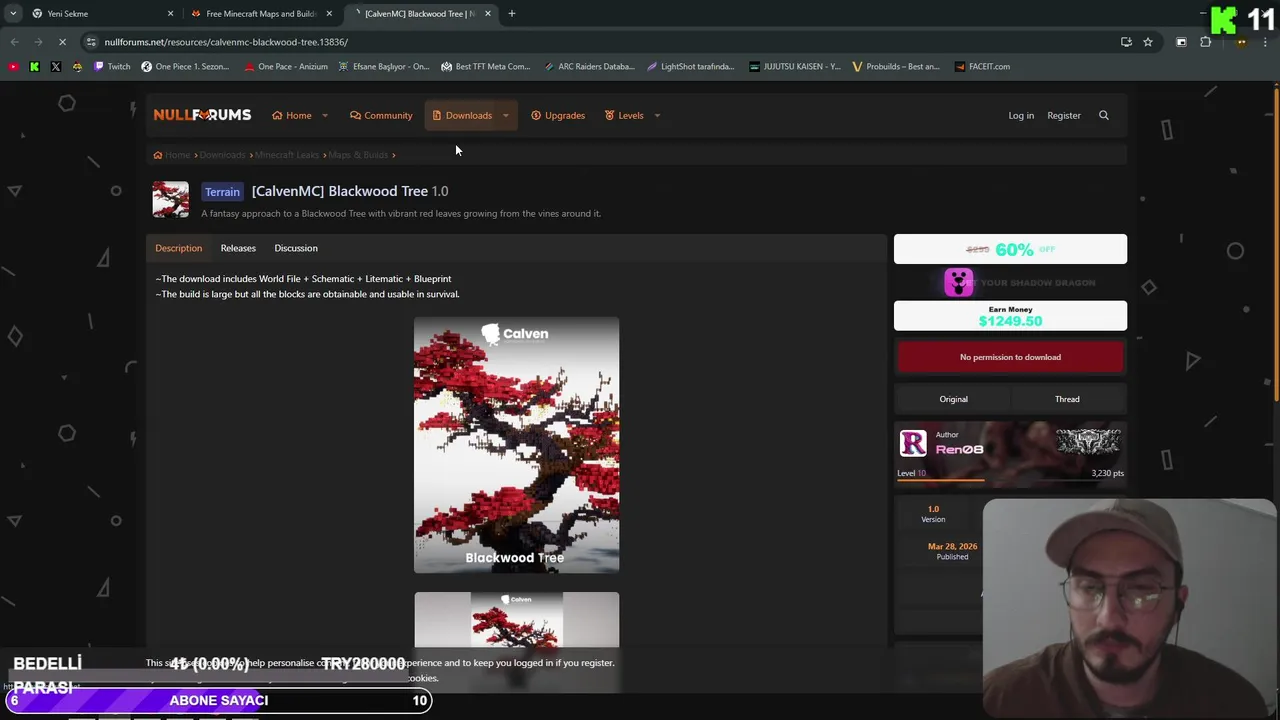
Task: Open the Home dropdown arrow in forum navigation
Action: [x=324, y=115]
